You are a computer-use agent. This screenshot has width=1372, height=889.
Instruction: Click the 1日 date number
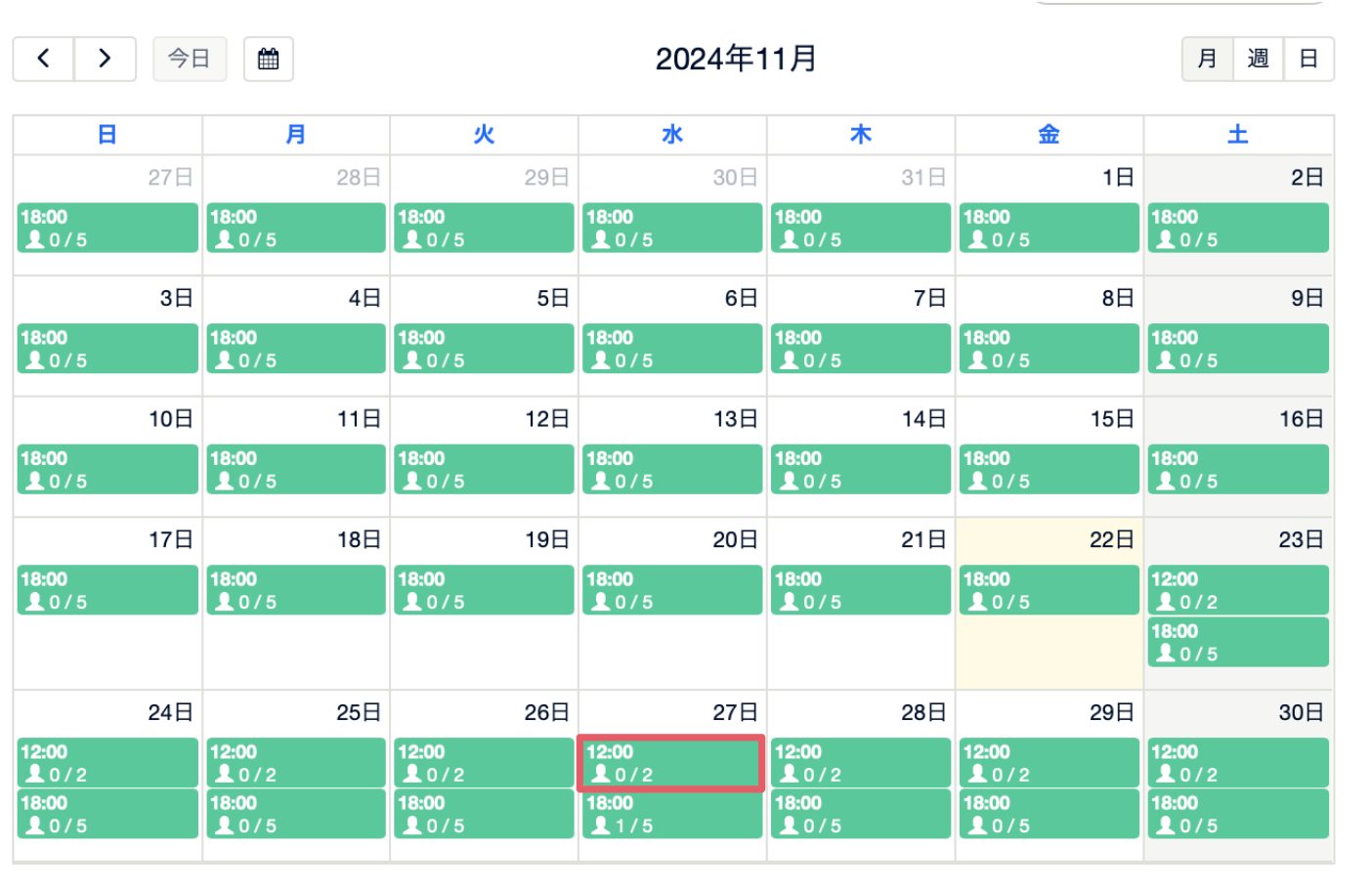coord(1118,177)
